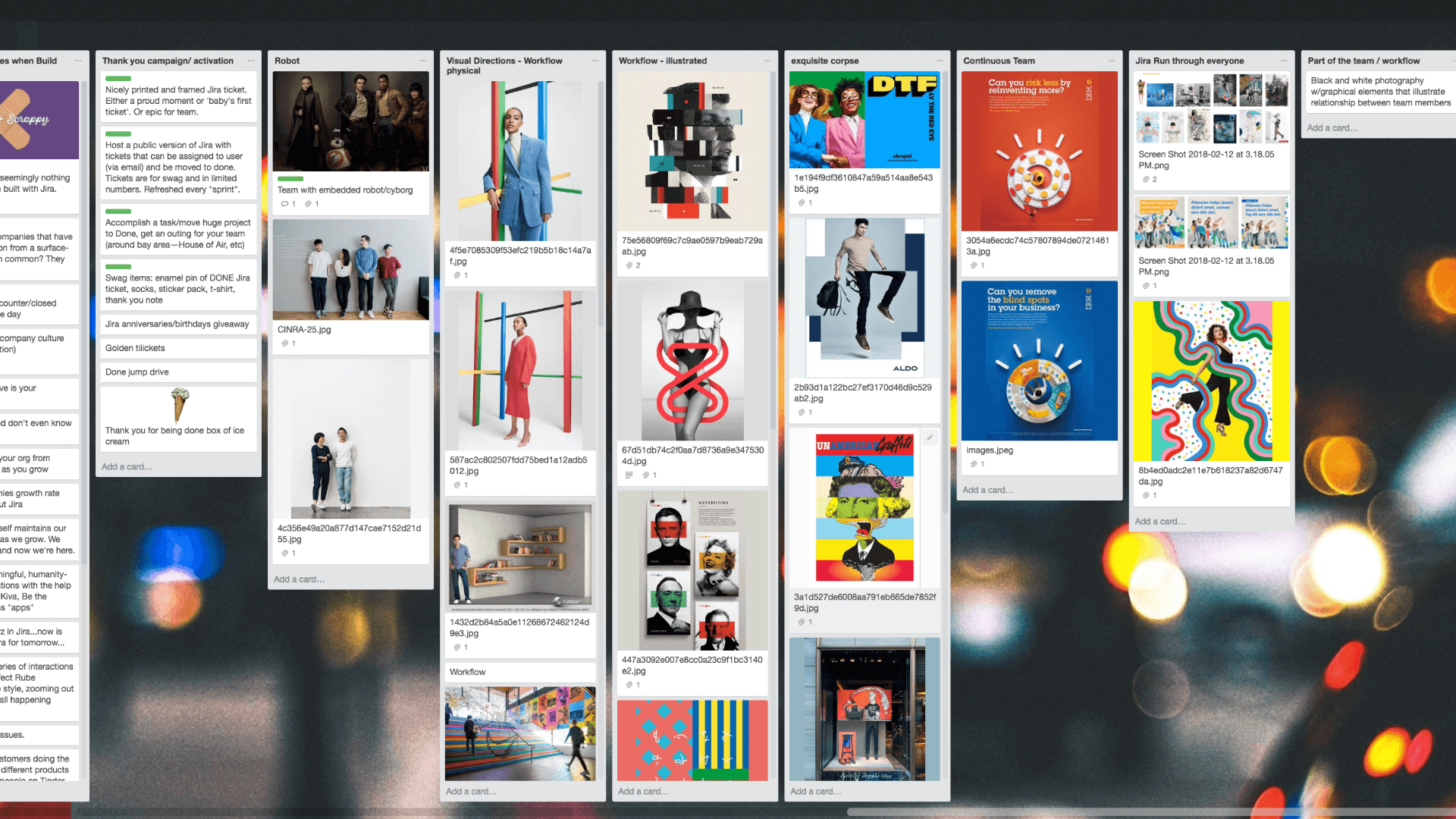Open colorful staircase image under Workflow card
Viewport: 1456px width, 819px height.
click(x=520, y=734)
